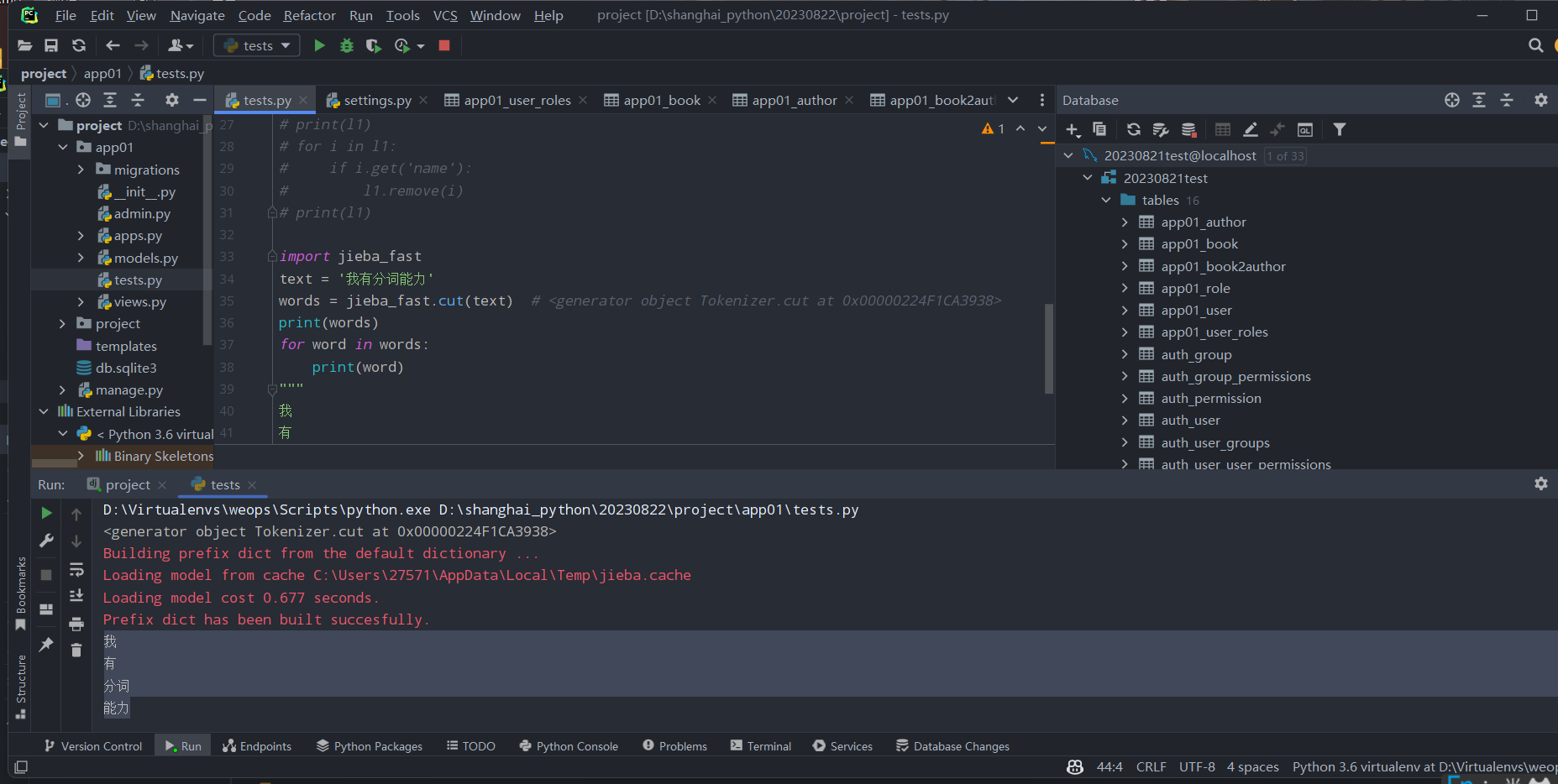The image size is (1558, 784).
Task: Collapse the tables node in Database
Action: pyautogui.click(x=1106, y=200)
